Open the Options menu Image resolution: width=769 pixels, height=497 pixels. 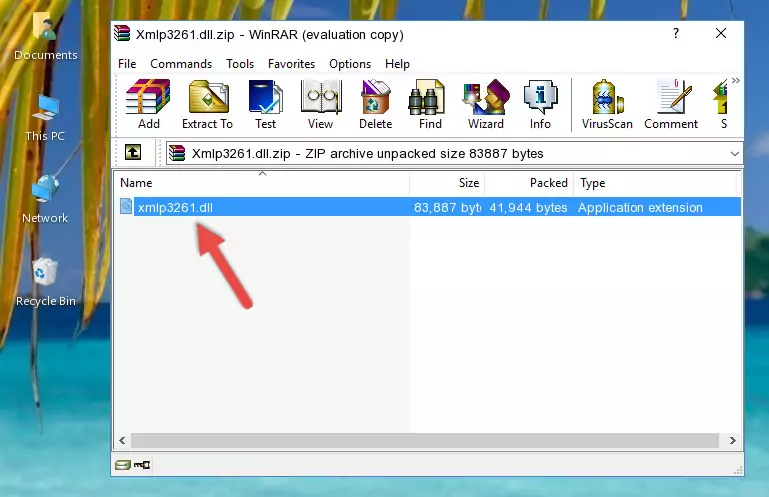pos(350,64)
